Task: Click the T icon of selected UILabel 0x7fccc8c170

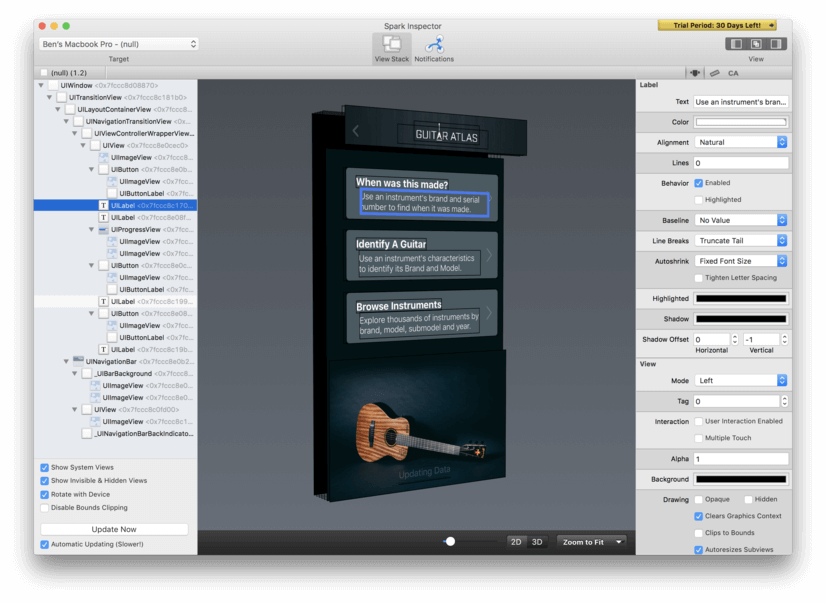Action: [104, 205]
